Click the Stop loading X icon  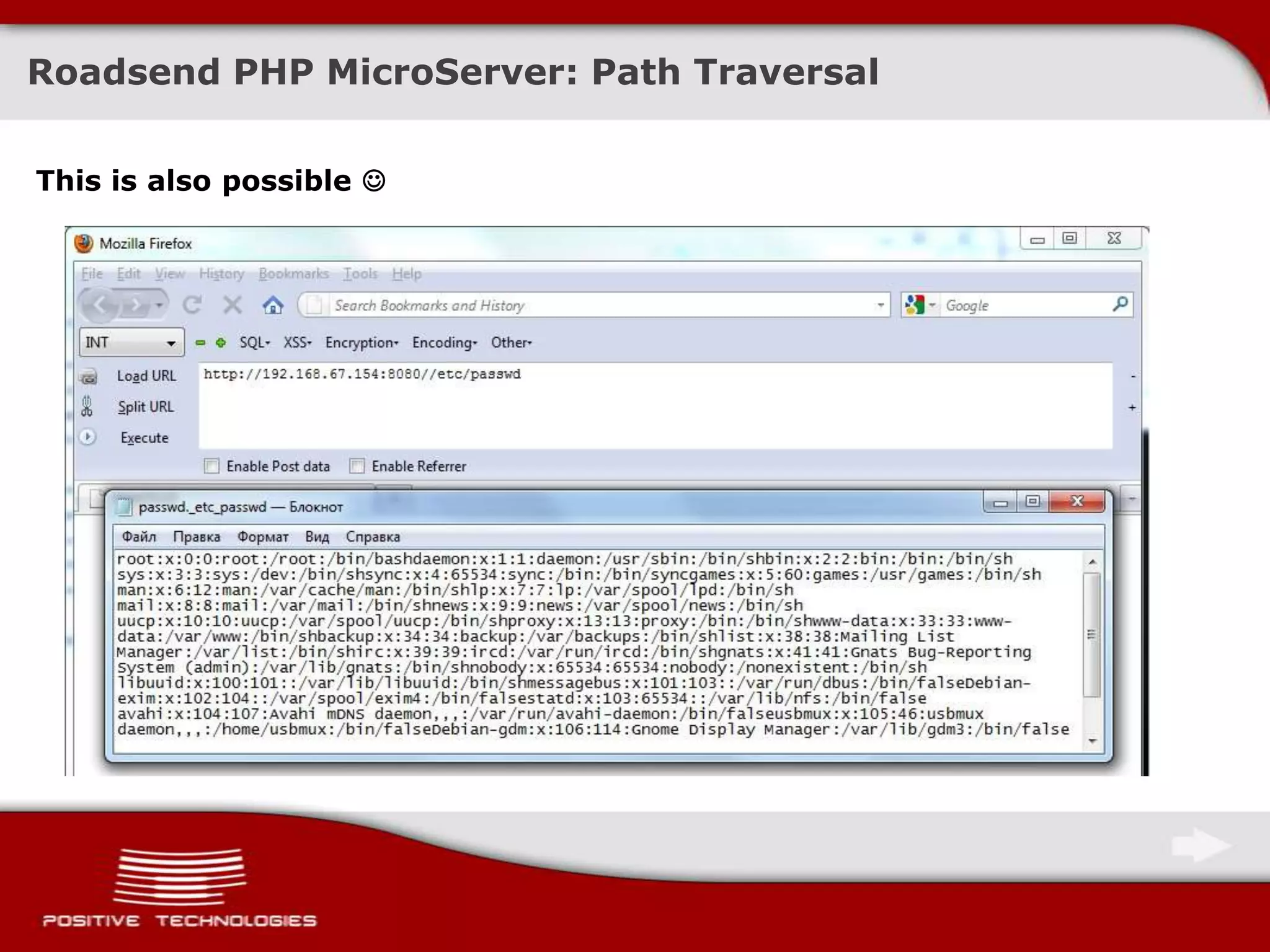click(x=233, y=305)
